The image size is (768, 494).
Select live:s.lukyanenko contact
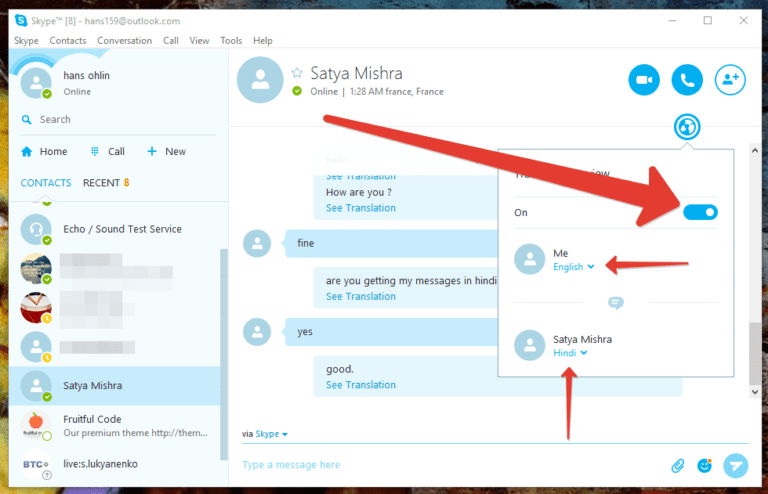click(x=115, y=464)
